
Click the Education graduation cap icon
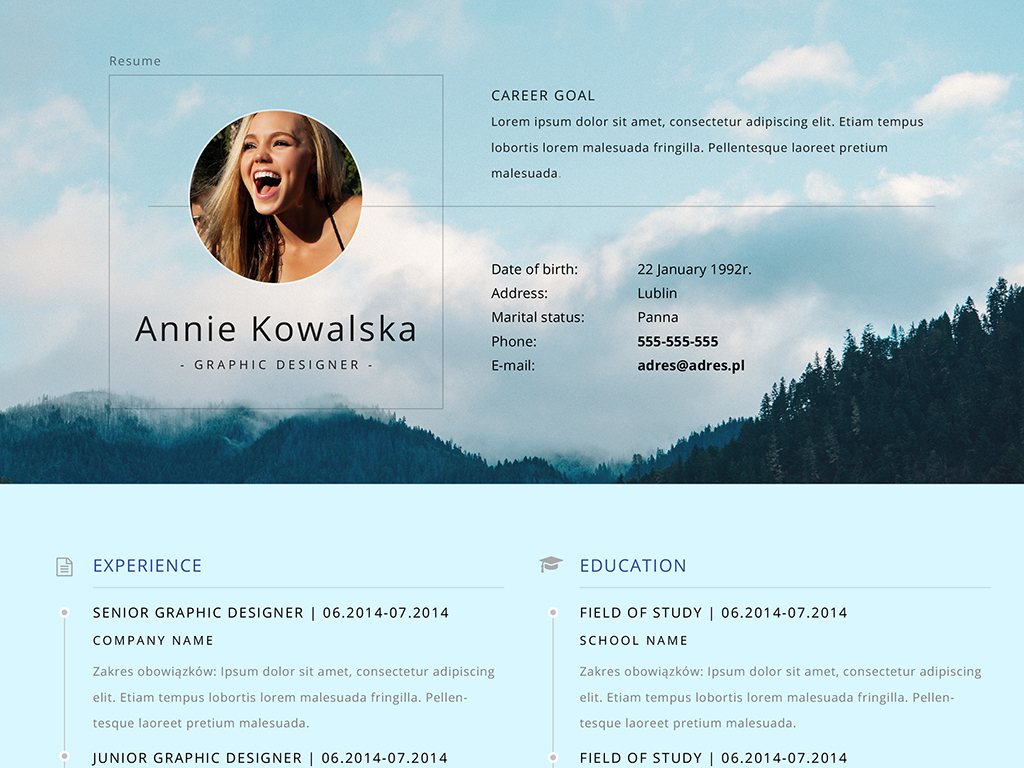click(551, 564)
